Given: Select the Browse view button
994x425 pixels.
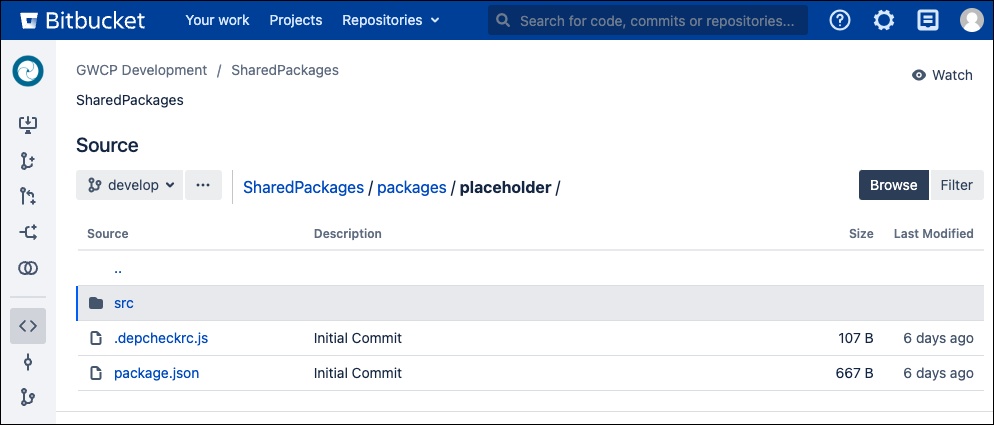Looking at the screenshot, I should coord(894,185).
